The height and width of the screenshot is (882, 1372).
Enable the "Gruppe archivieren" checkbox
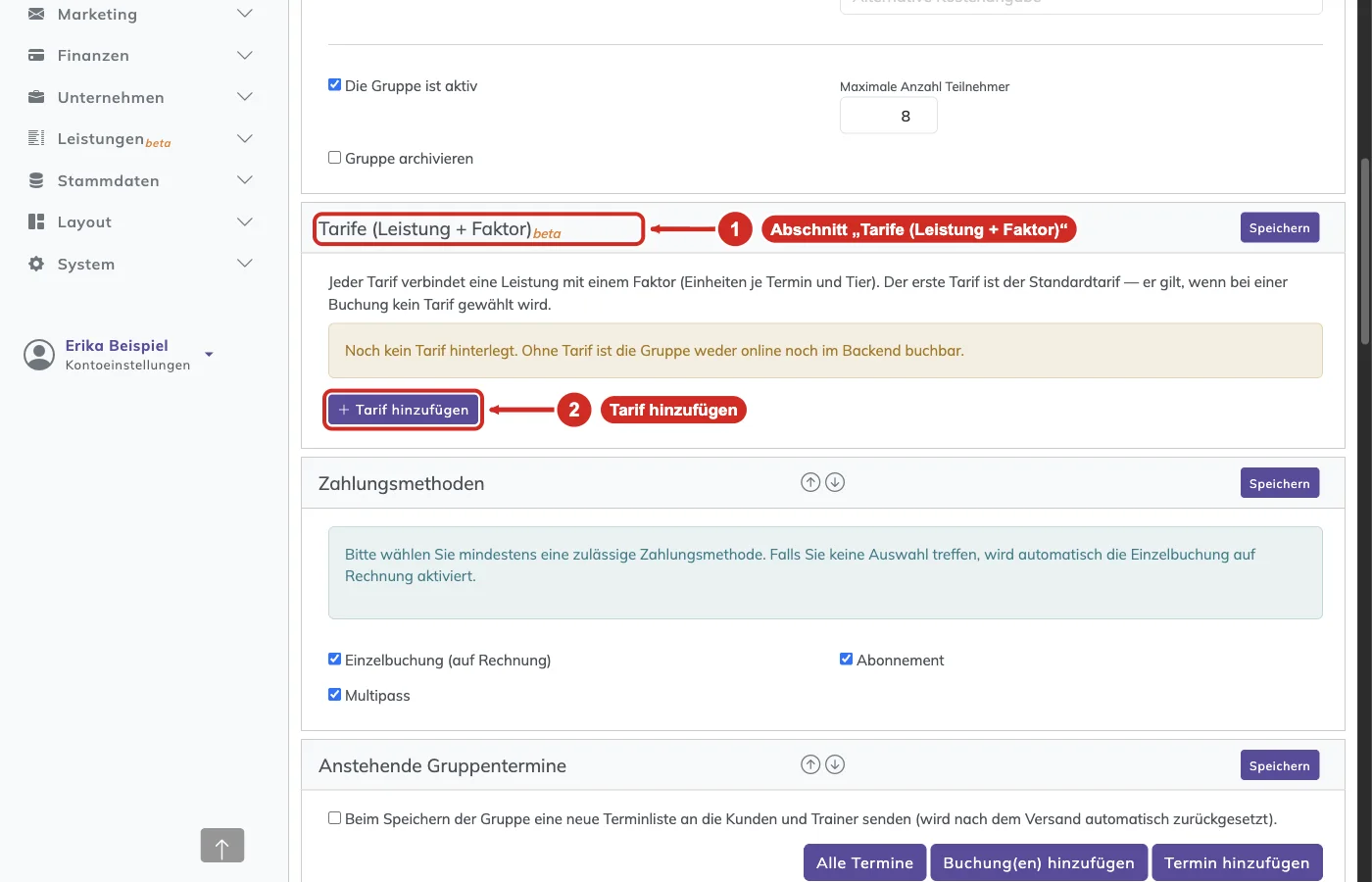pos(335,158)
